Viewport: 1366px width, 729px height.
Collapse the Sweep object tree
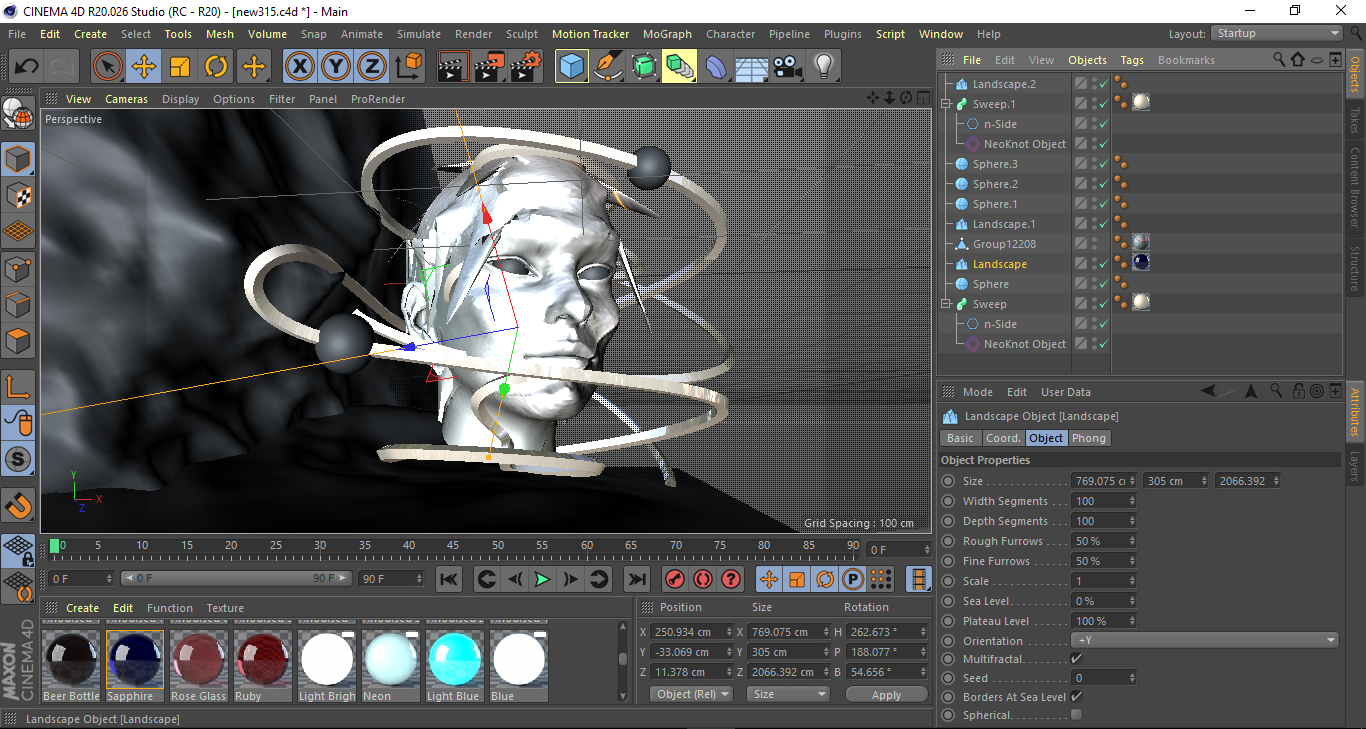click(946, 304)
